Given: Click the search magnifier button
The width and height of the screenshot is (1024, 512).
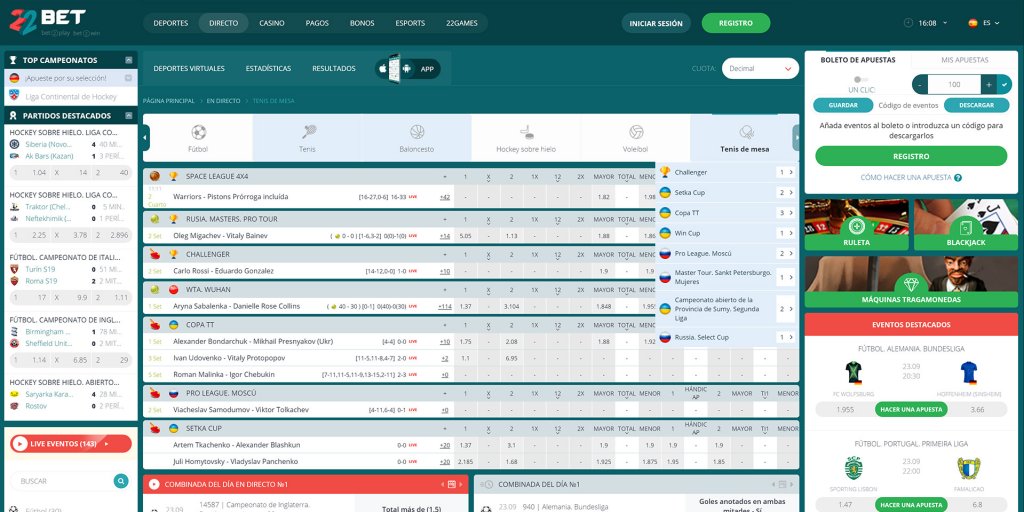Looking at the screenshot, I should pyautogui.click(x=121, y=481).
